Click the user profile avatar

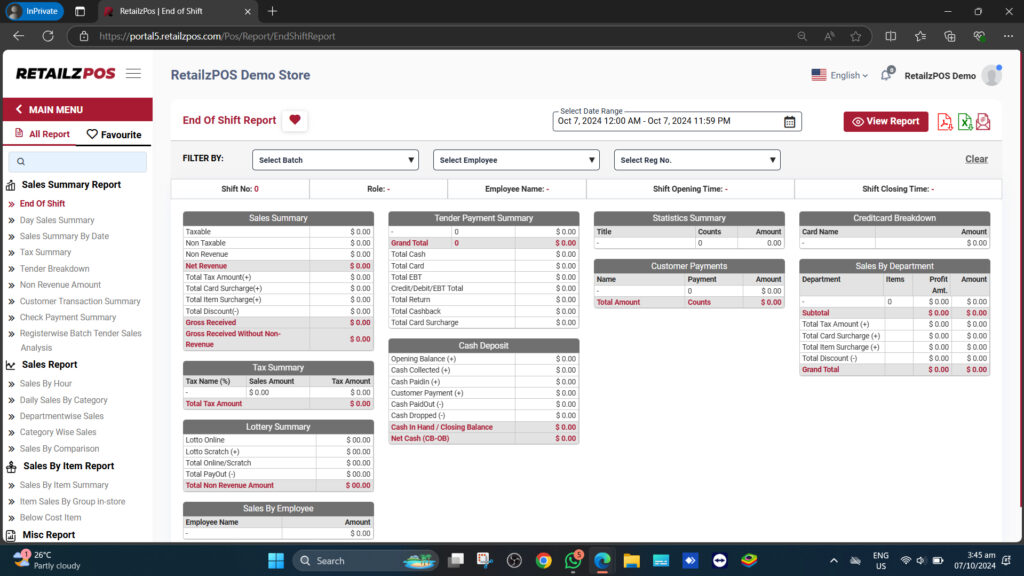click(x=991, y=75)
